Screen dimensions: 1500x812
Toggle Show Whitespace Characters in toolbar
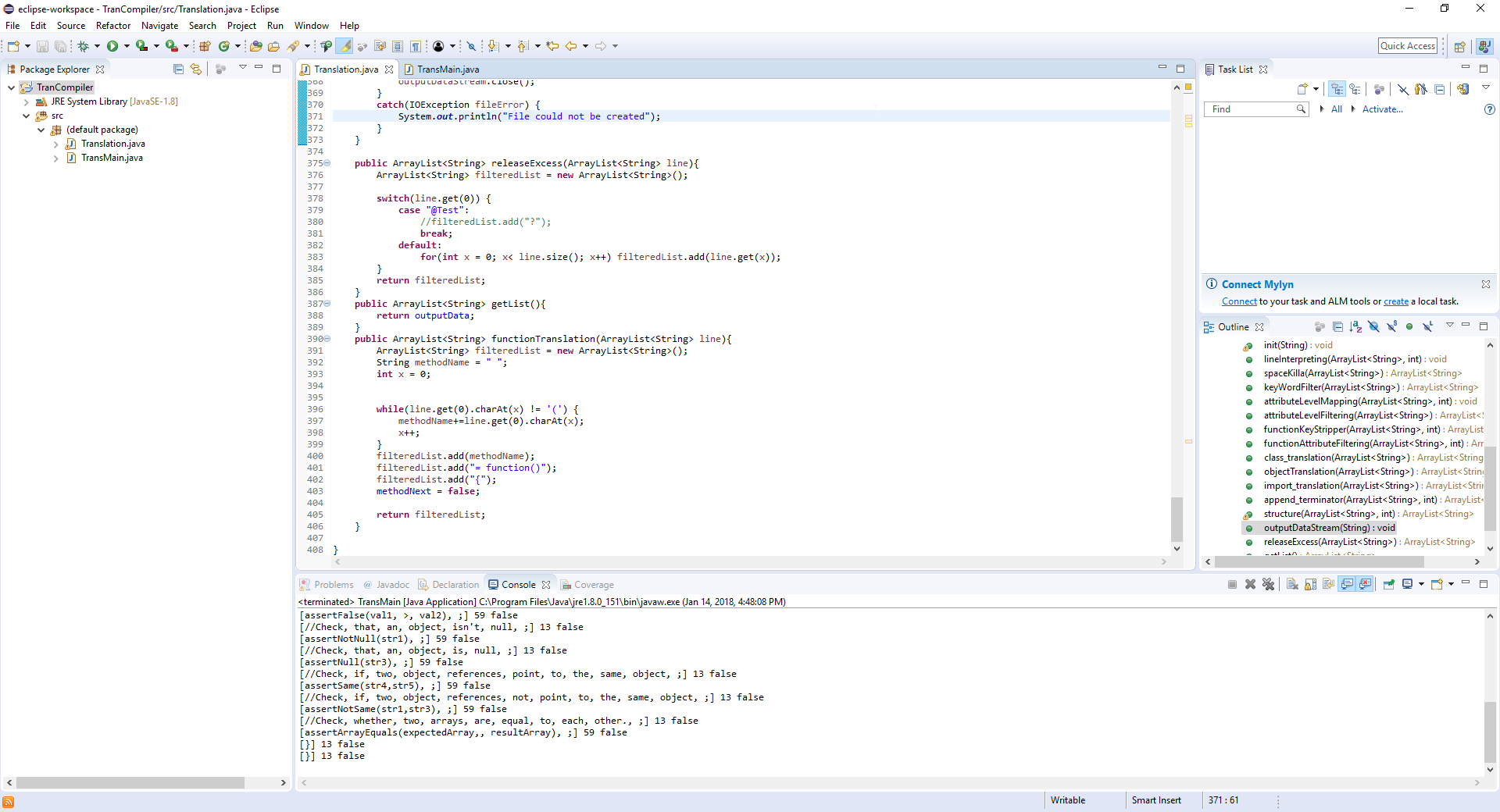pyautogui.click(x=416, y=46)
